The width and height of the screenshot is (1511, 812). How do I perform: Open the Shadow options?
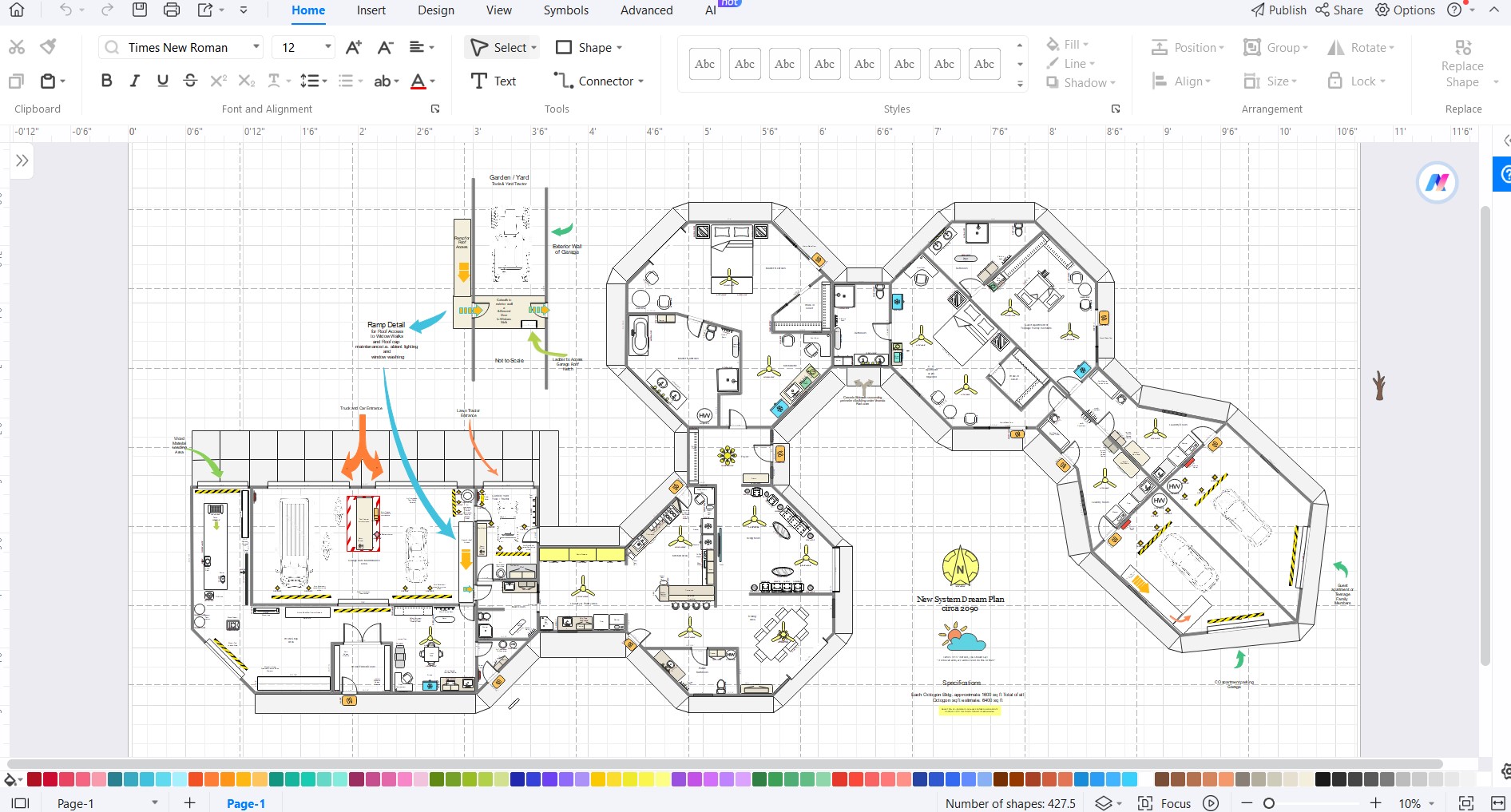pyautogui.click(x=1081, y=82)
